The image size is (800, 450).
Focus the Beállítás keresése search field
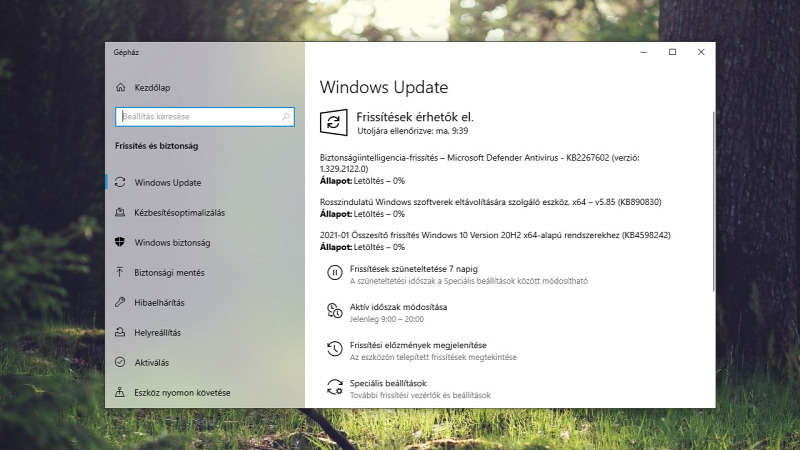pyautogui.click(x=205, y=117)
